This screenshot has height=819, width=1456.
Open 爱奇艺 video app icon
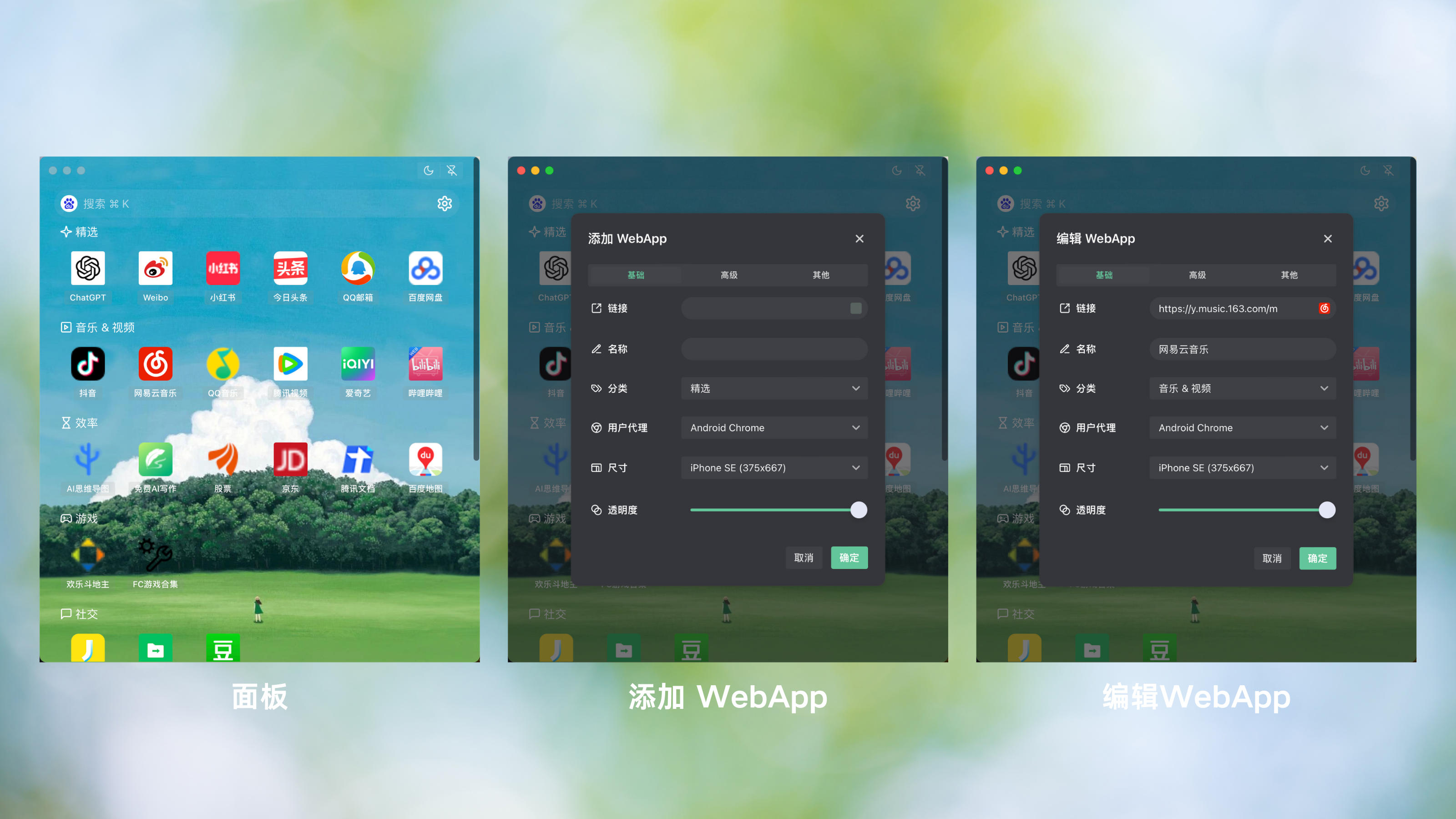coord(357,363)
